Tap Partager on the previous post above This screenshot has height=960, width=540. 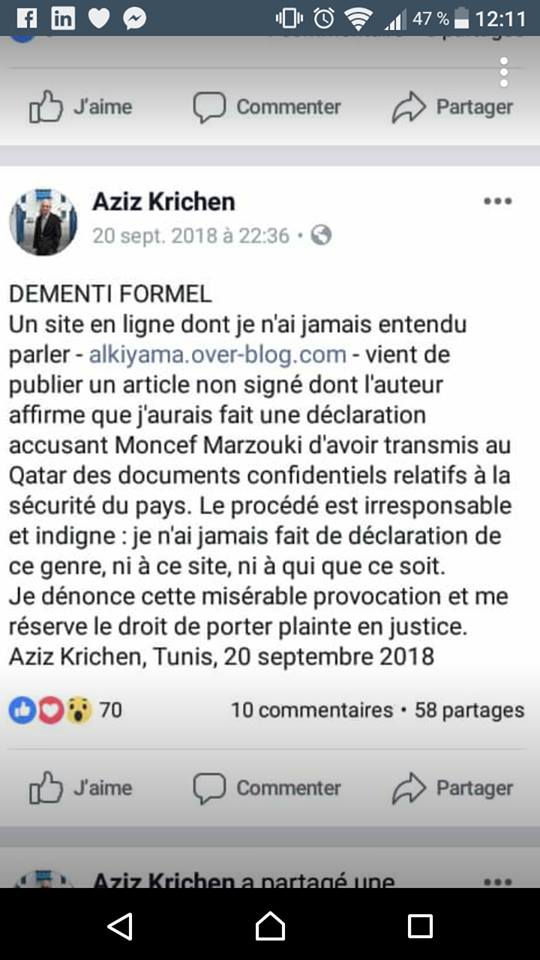(x=452, y=107)
